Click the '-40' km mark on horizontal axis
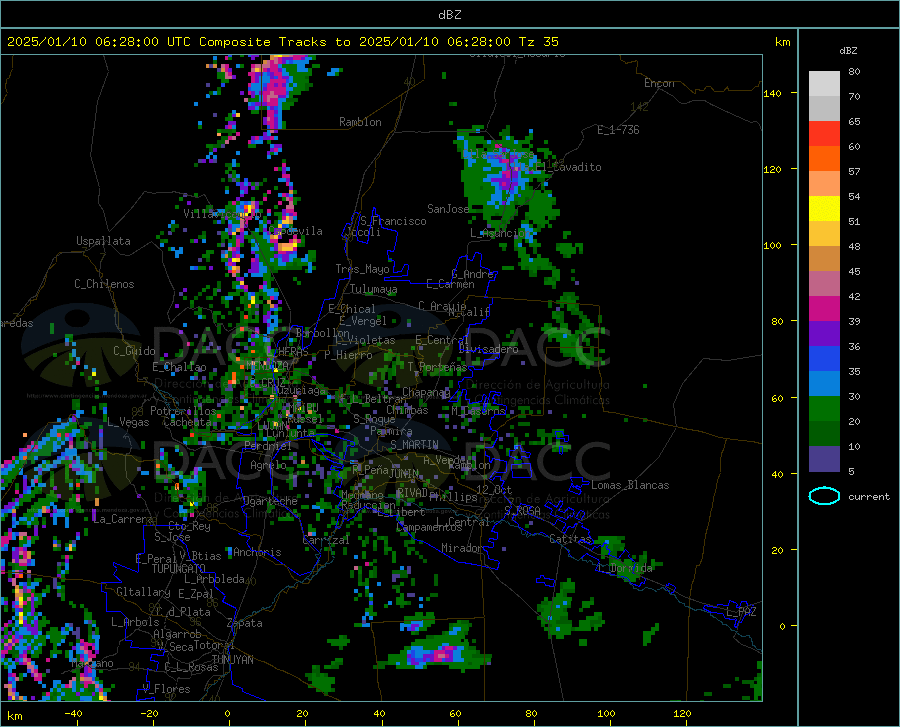 click(73, 713)
